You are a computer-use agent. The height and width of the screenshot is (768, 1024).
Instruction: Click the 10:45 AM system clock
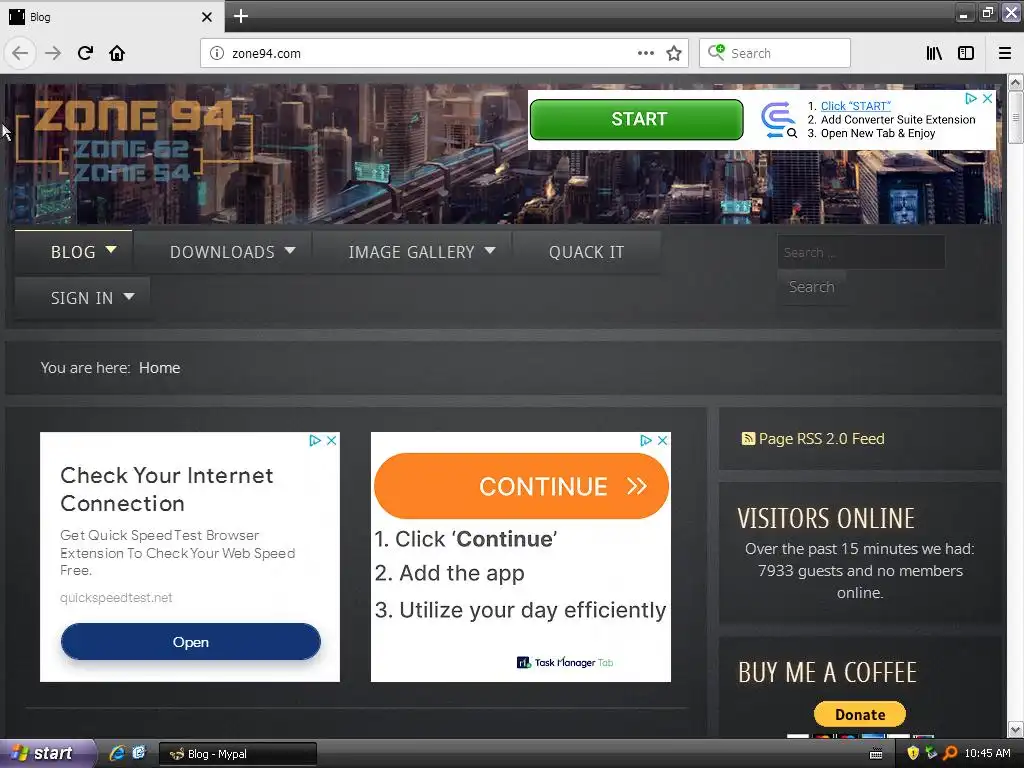(987, 753)
